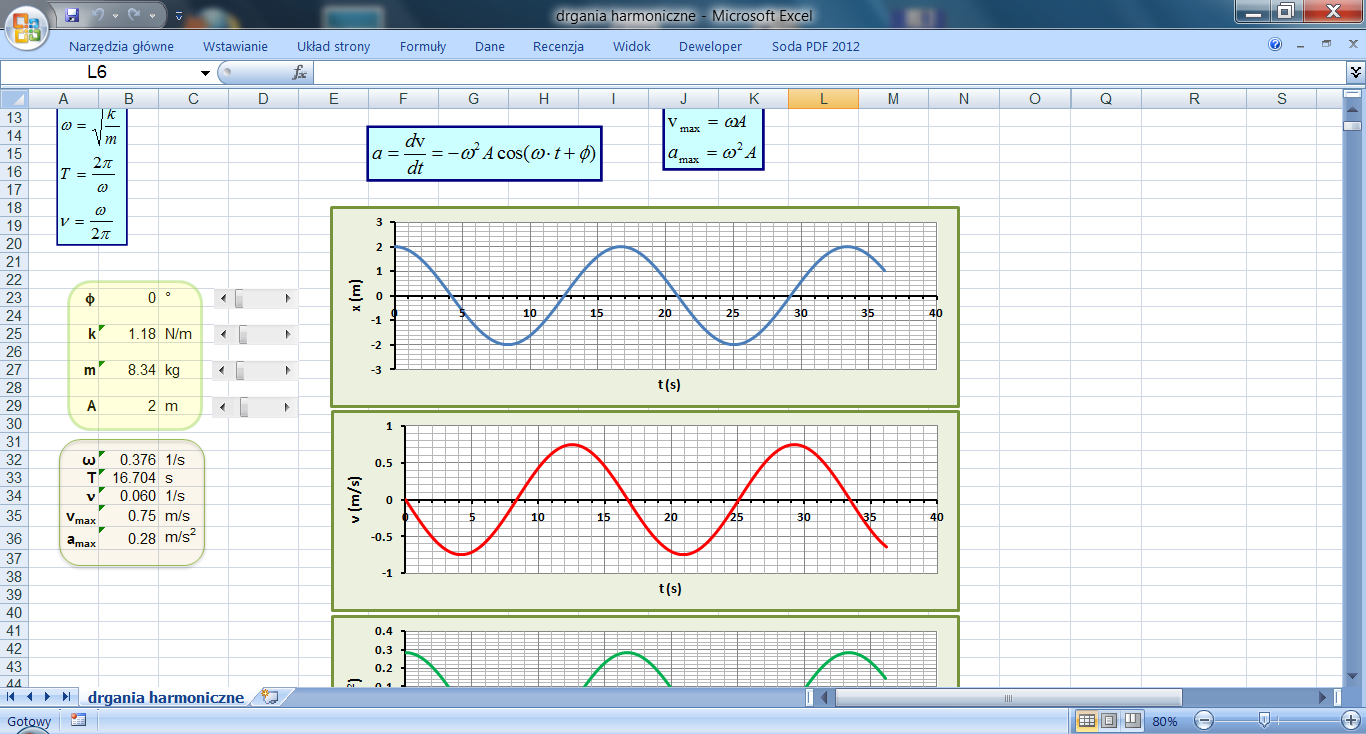The image size is (1366, 734).
Task: Increase mass m with right arrow
Action: coord(290,370)
